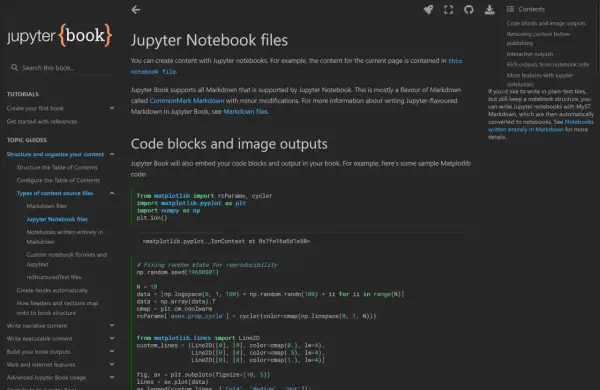The image size is (600, 390).
Task: Click the 'Jupyter Notebook files' page heading
Action: click(x=209, y=40)
